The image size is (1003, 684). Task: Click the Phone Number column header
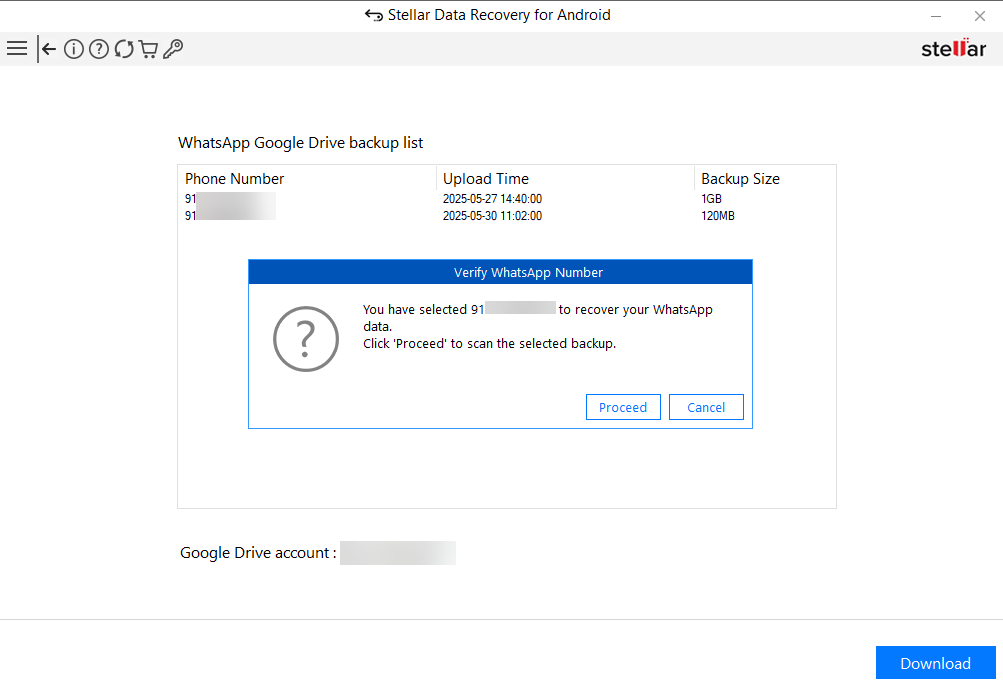click(x=235, y=179)
